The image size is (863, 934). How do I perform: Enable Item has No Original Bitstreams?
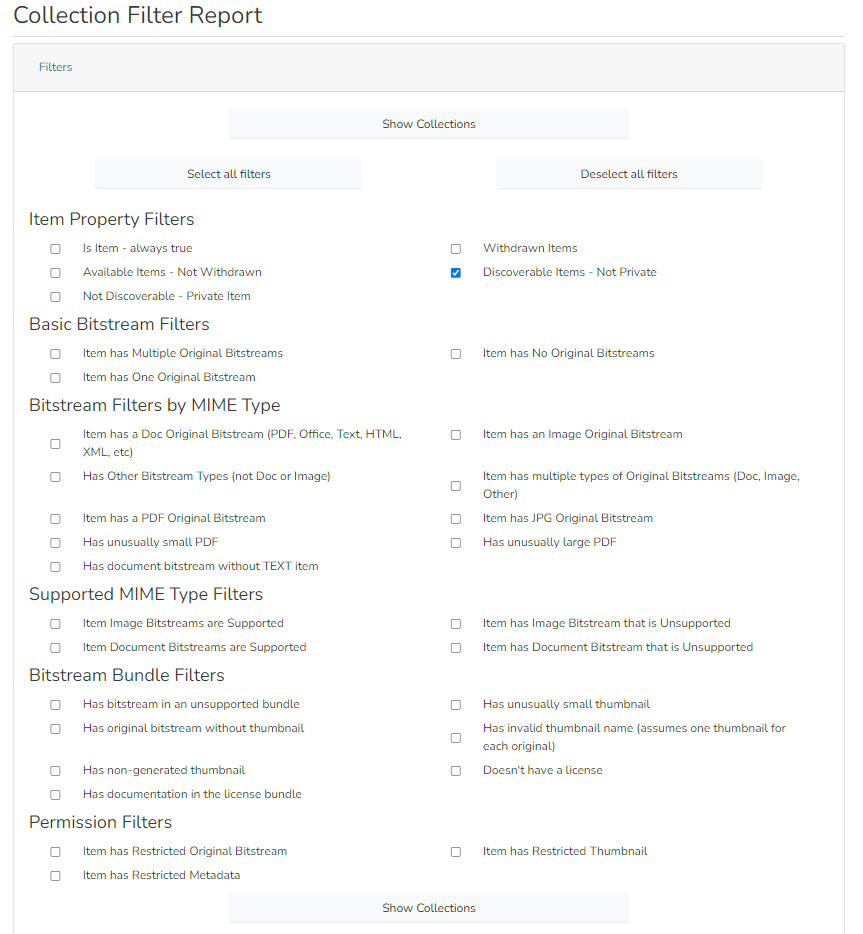456,354
